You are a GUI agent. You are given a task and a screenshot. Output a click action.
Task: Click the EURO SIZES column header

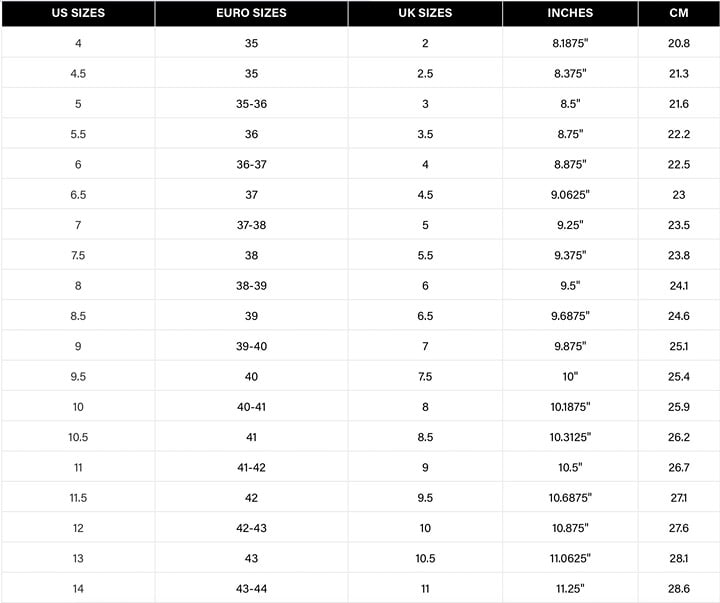(251, 13)
